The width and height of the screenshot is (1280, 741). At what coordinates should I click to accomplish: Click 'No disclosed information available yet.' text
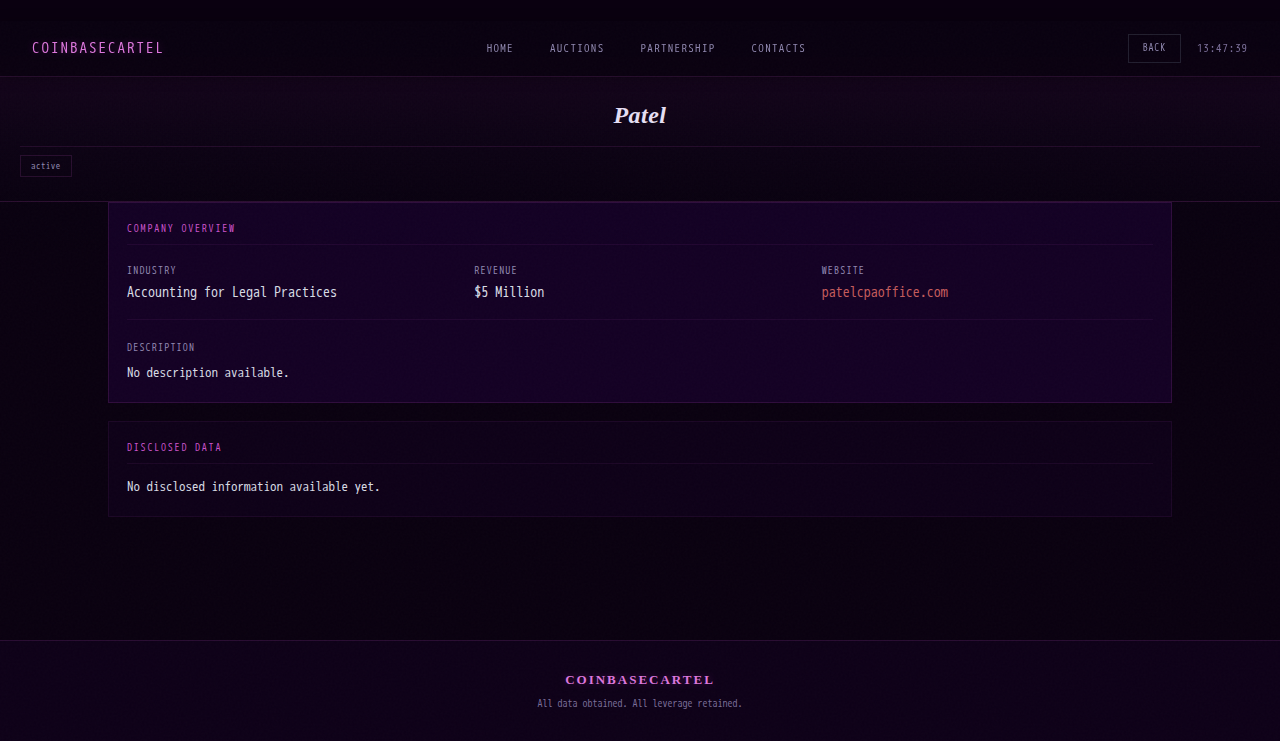point(254,487)
